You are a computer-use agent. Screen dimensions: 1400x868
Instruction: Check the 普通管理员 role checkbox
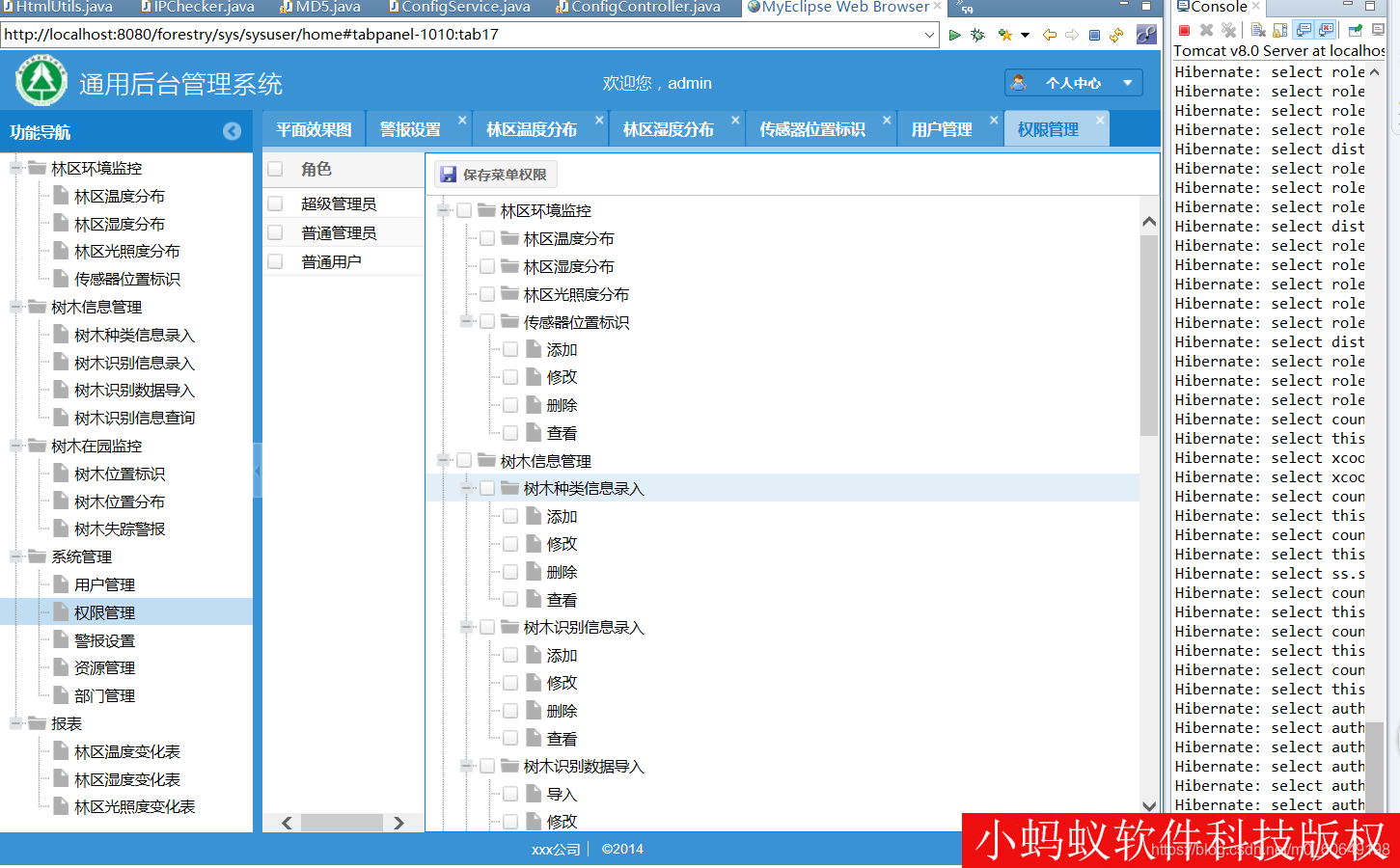pyautogui.click(x=276, y=232)
